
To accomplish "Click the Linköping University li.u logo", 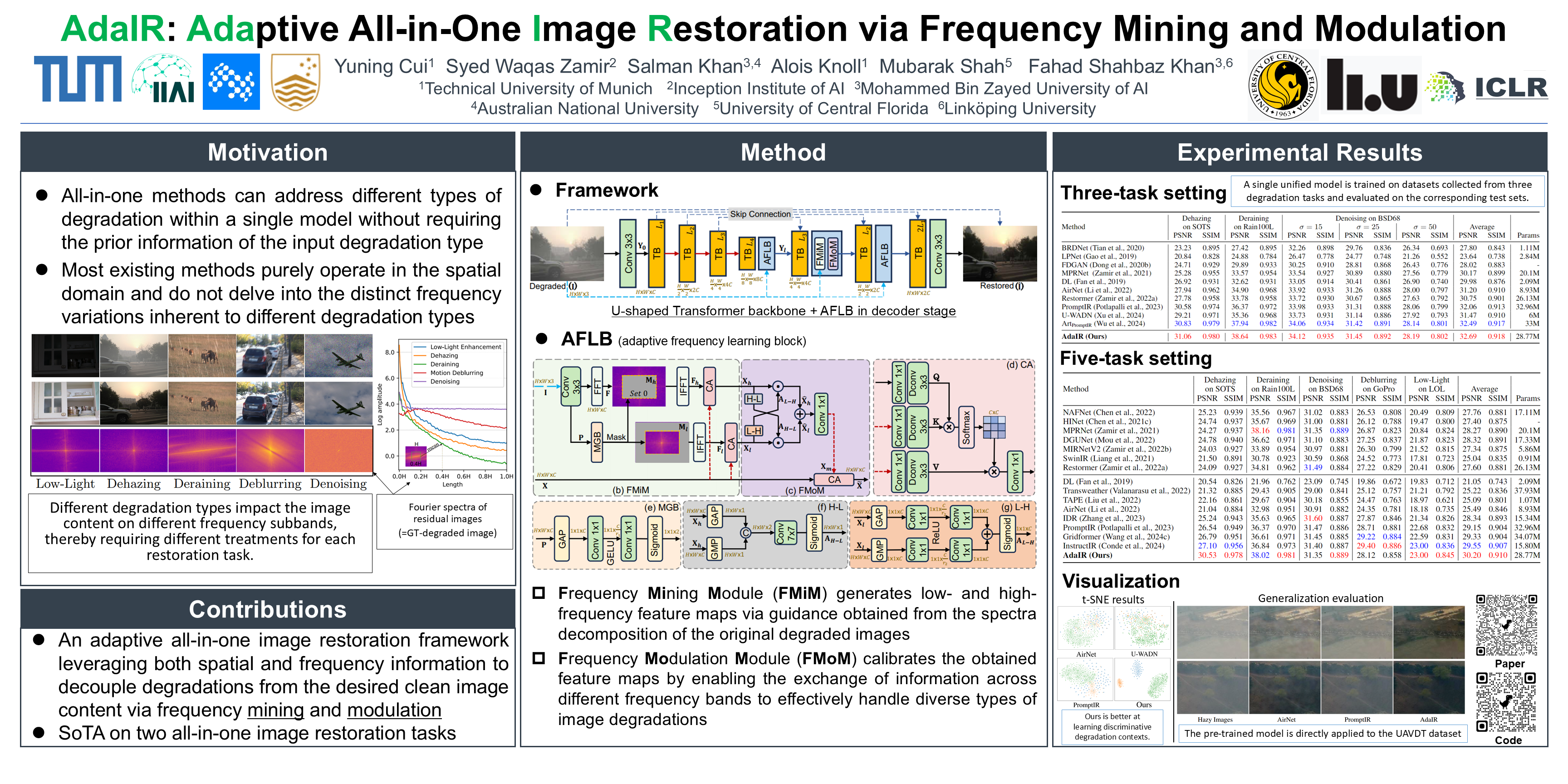I will pos(1372,85).
